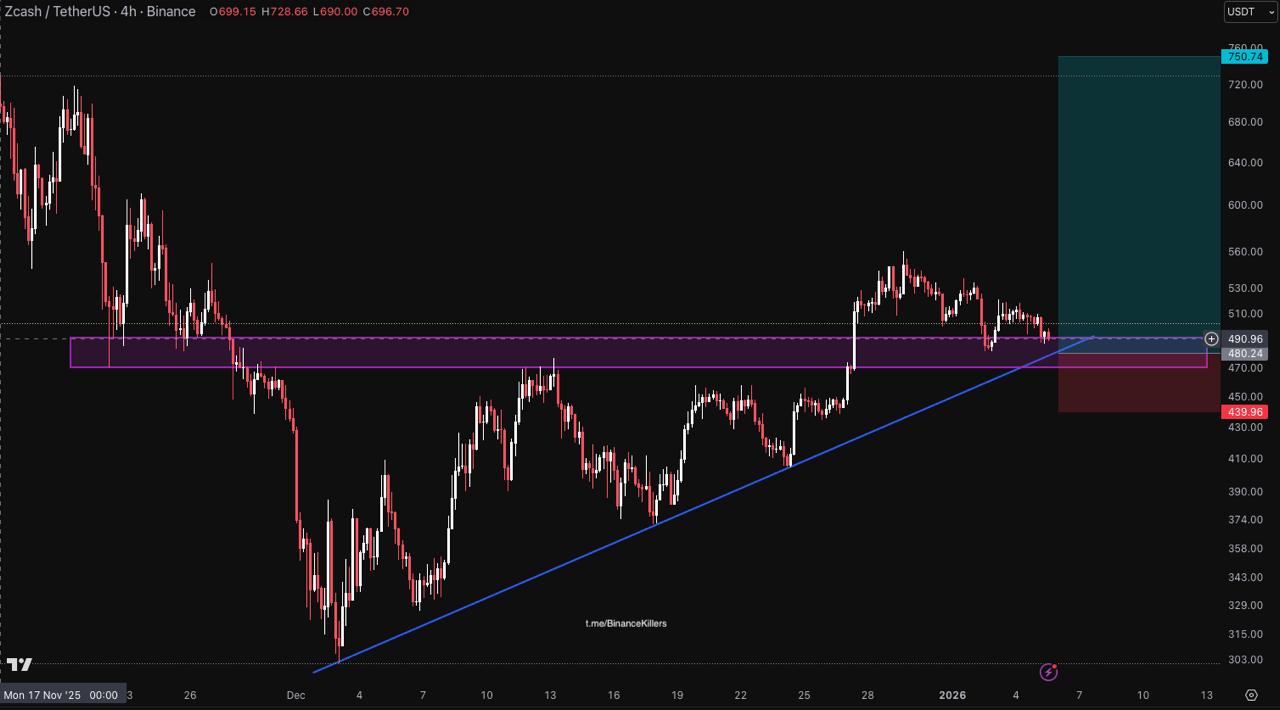Viewport: 1280px width, 710px height.
Task: Click the Dec marker on time axis
Action: (295, 695)
